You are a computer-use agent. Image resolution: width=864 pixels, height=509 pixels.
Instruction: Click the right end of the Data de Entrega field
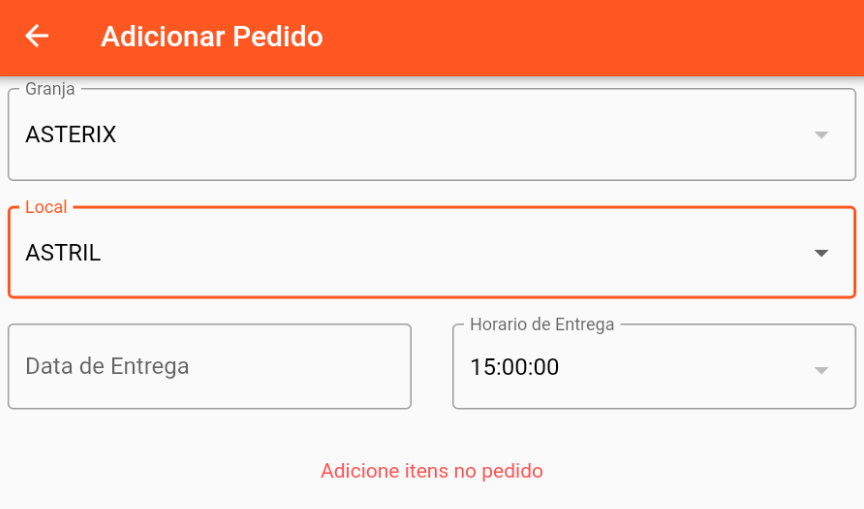coord(380,366)
